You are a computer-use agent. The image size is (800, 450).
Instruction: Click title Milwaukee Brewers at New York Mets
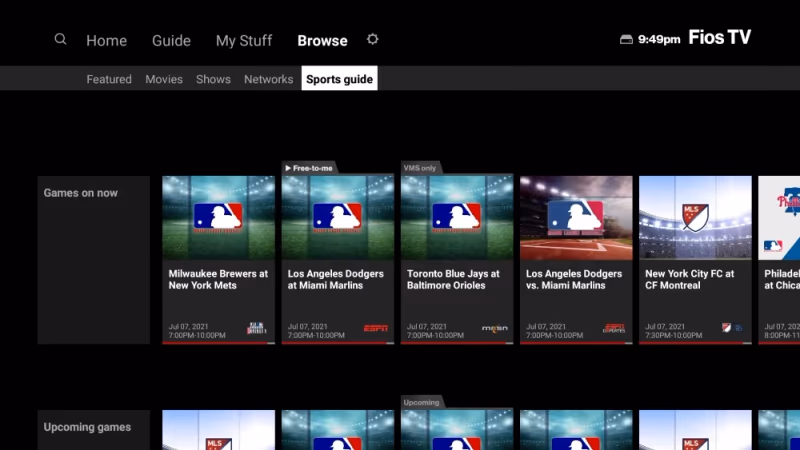(218, 280)
